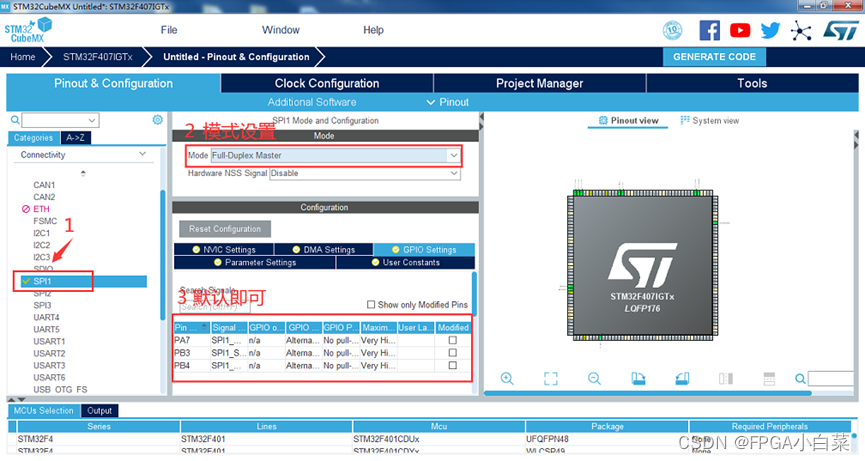Select PA7 row in GPIO table

pyautogui.click(x=323, y=340)
